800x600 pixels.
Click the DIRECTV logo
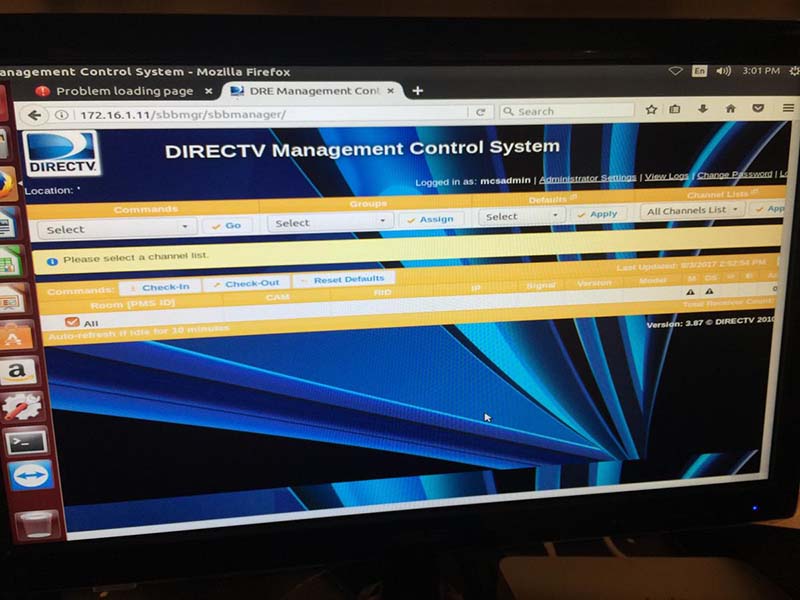pyautogui.click(x=62, y=152)
